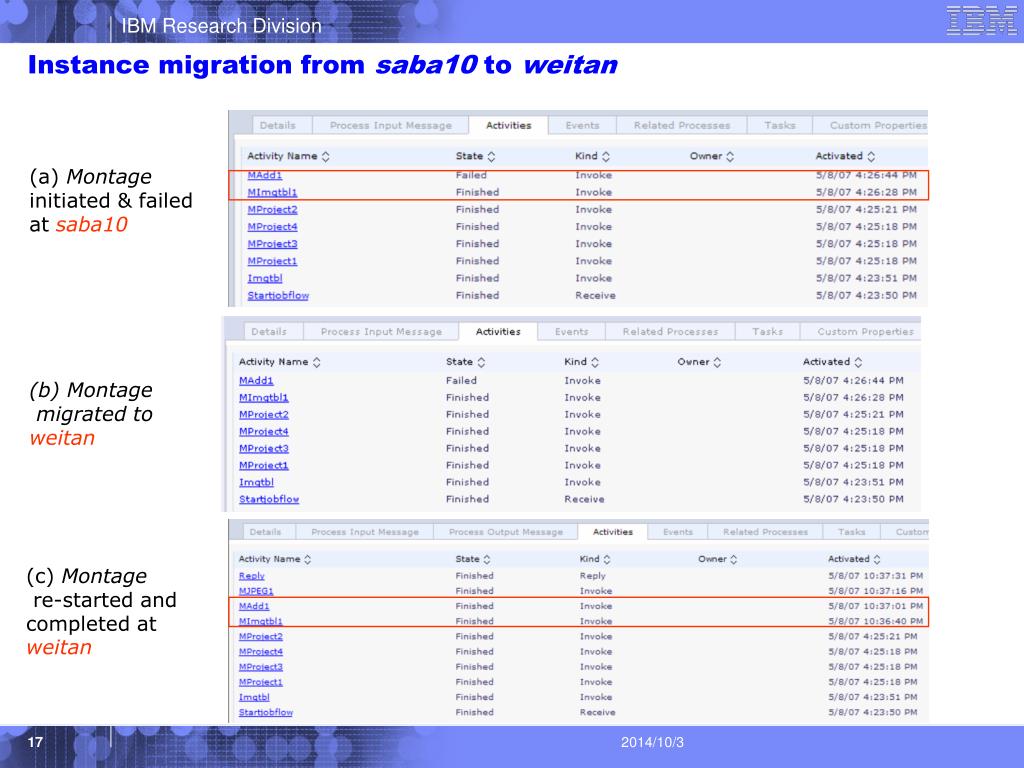This screenshot has height=768, width=1024.
Task: Open Imgtbl link in panel (a)
Action: coord(264,278)
